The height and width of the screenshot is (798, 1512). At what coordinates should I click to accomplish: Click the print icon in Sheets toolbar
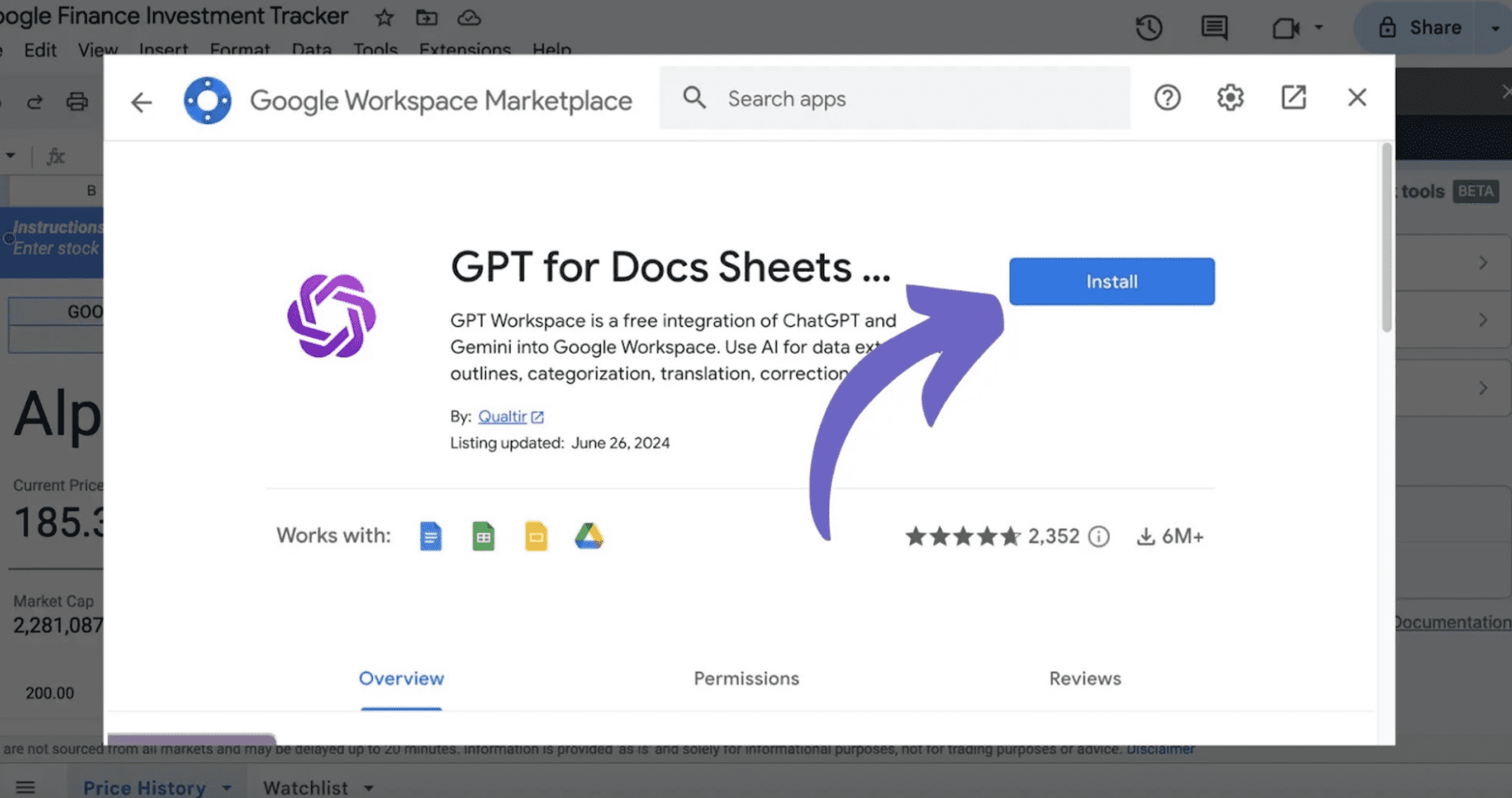click(x=77, y=102)
